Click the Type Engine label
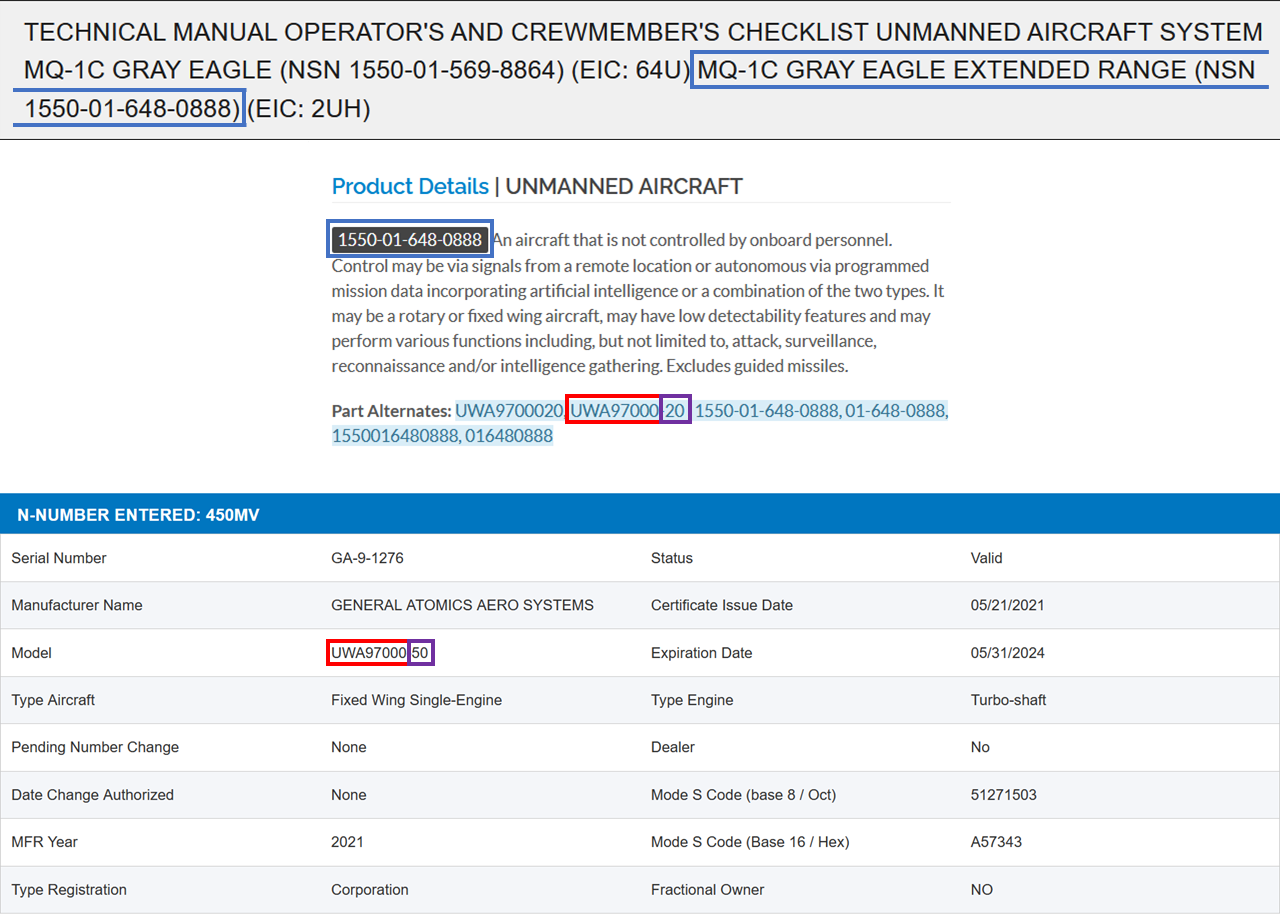Screen dimensions: 1280x916 click(x=692, y=700)
